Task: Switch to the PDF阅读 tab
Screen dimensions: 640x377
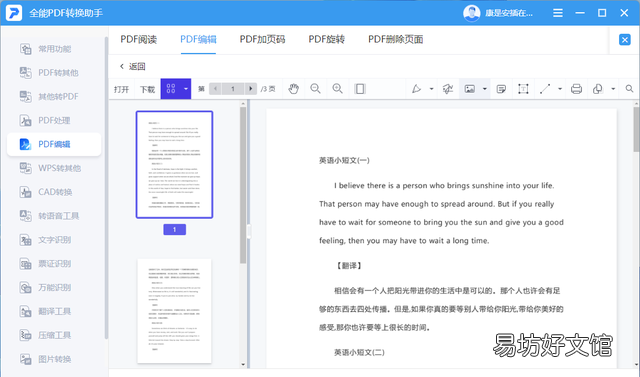Action: [x=139, y=39]
